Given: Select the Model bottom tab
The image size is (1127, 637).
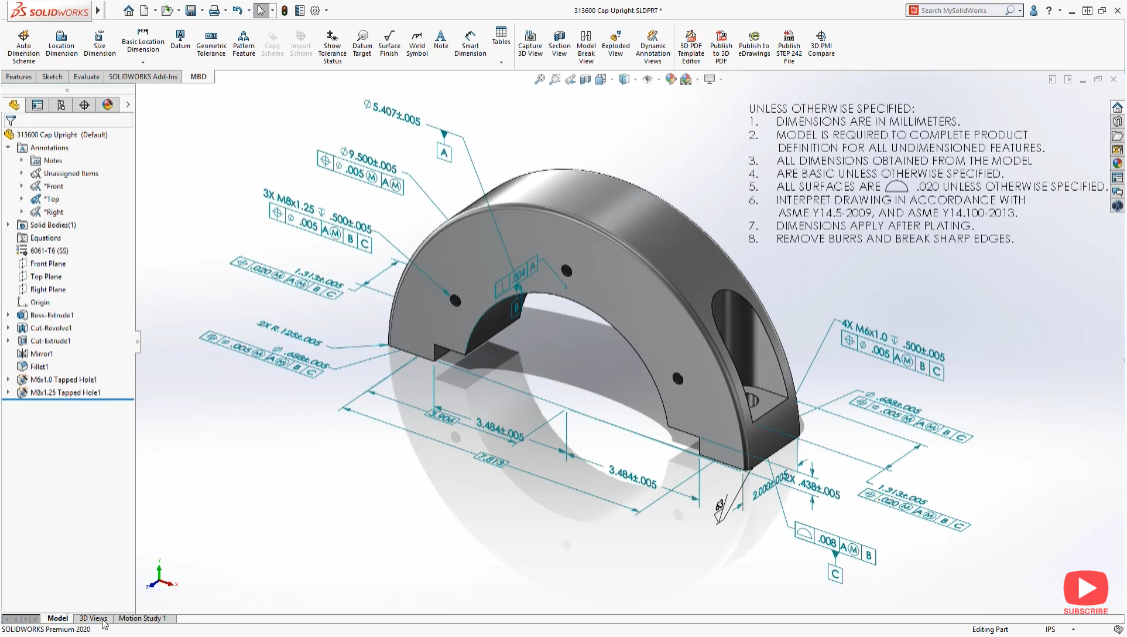Looking at the screenshot, I should (58, 618).
